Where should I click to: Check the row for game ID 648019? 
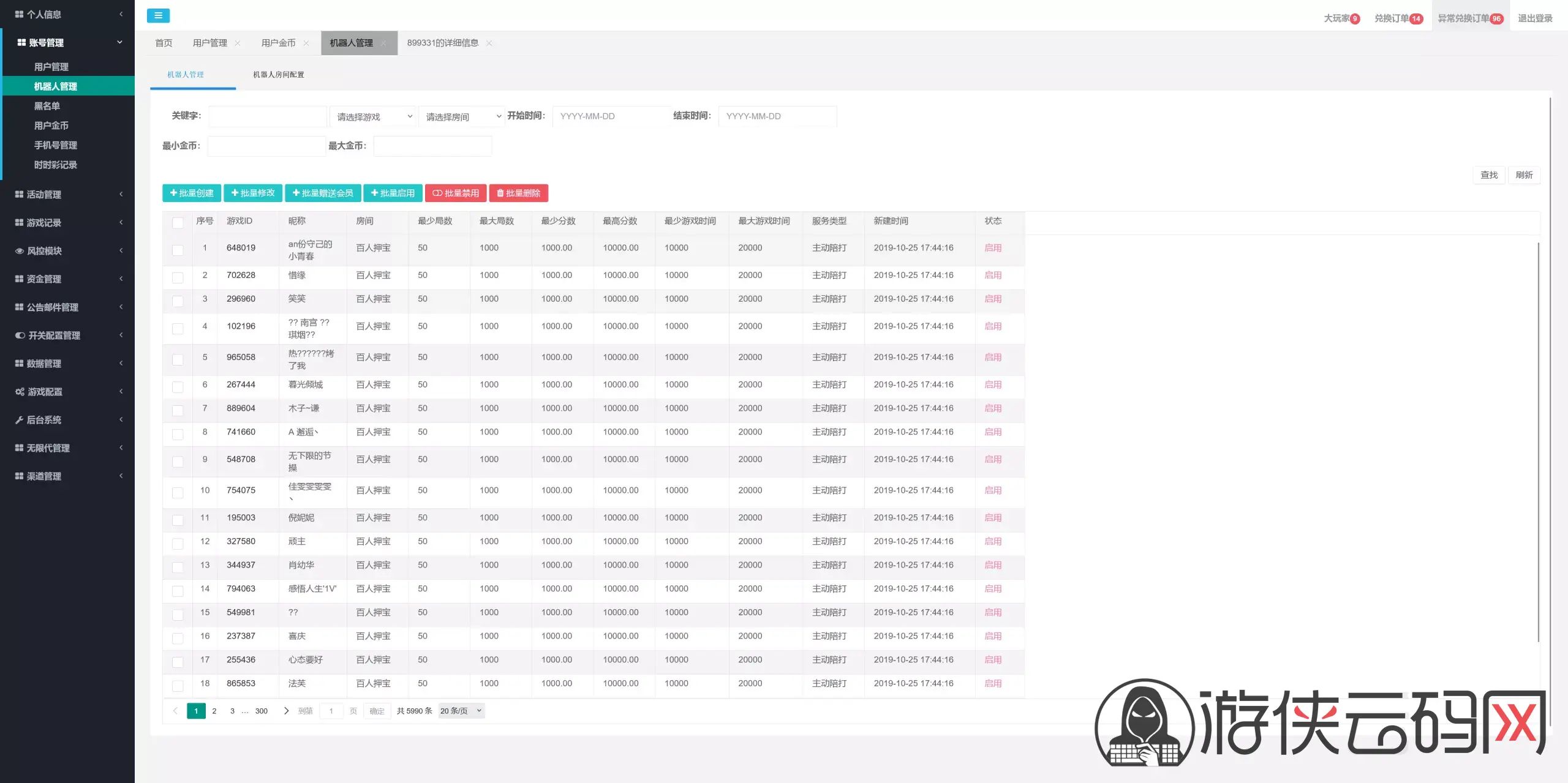pyautogui.click(x=178, y=250)
